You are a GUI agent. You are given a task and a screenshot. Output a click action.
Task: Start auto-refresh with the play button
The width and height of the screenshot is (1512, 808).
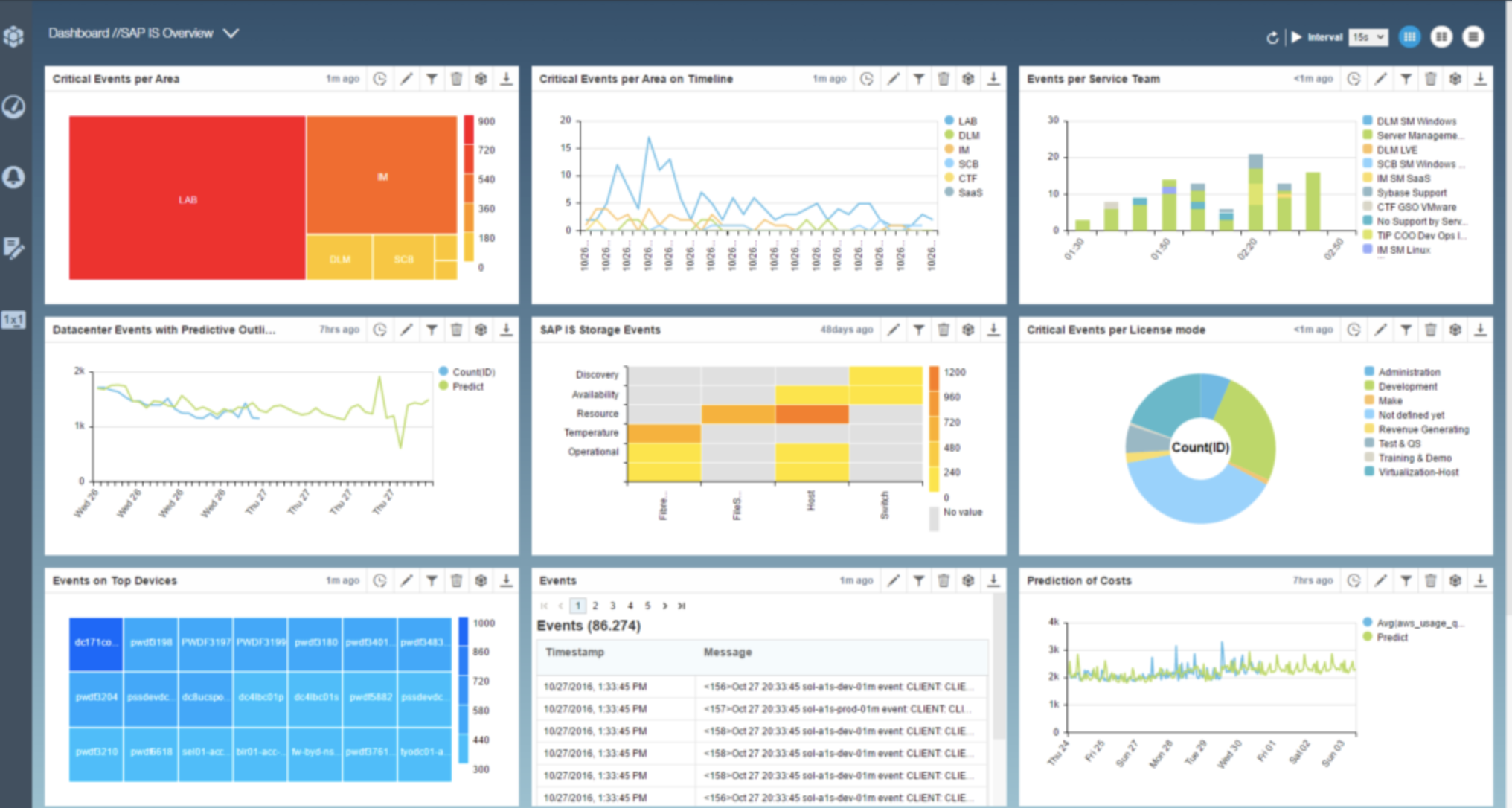1296,37
